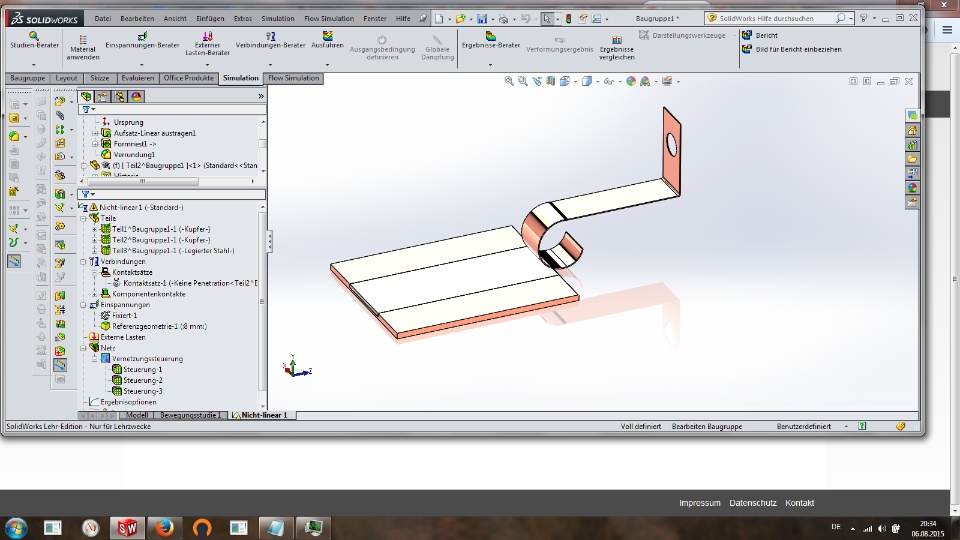Click the SolidWorks Hilfe search field

coord(770,18)
